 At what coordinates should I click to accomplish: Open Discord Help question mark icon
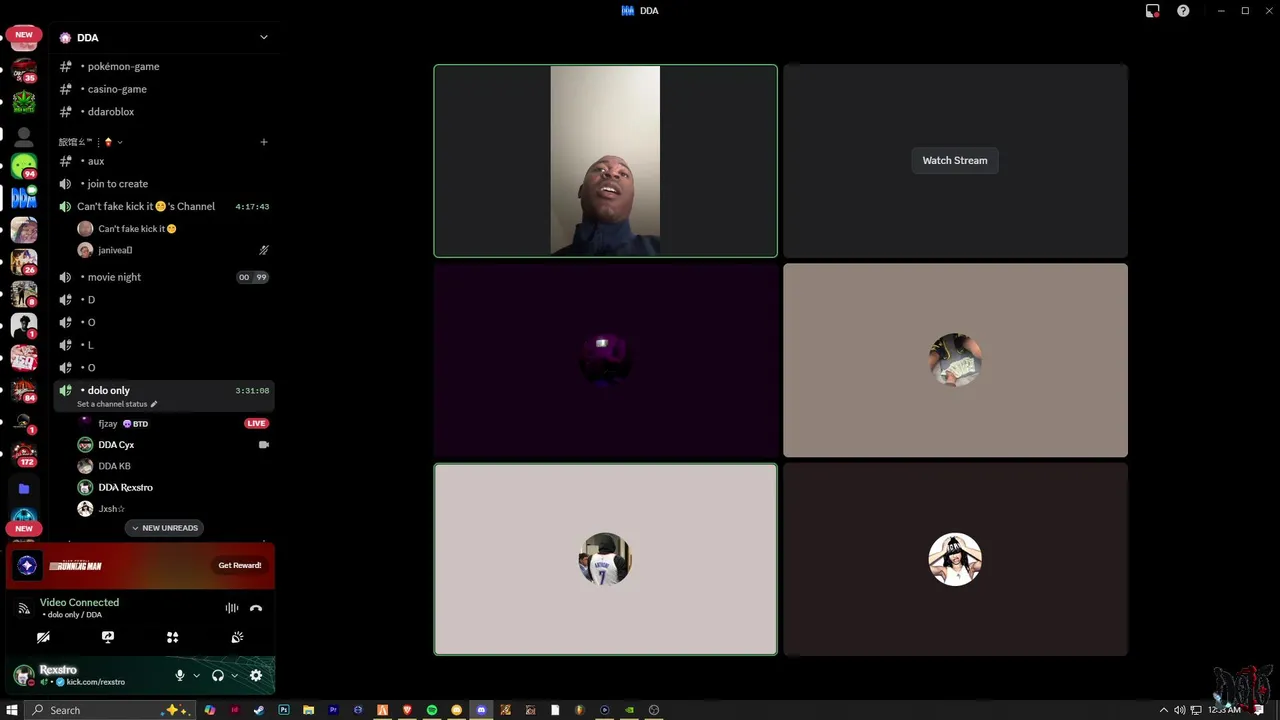pos(1184,11)
